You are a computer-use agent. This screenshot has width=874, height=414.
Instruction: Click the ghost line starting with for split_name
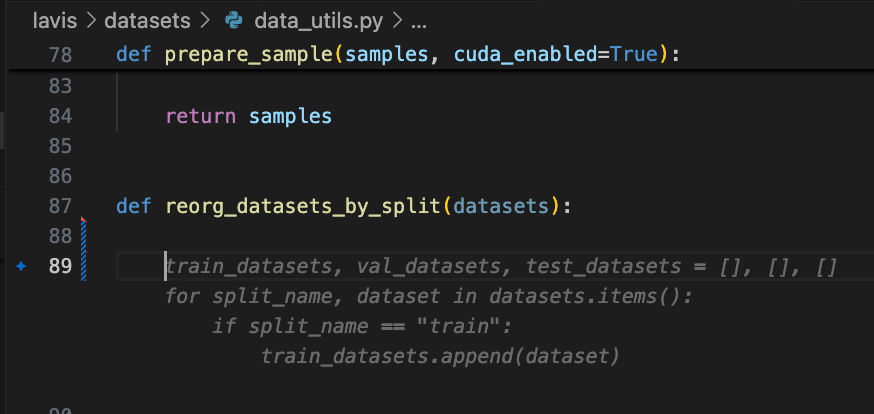[428, 297]
